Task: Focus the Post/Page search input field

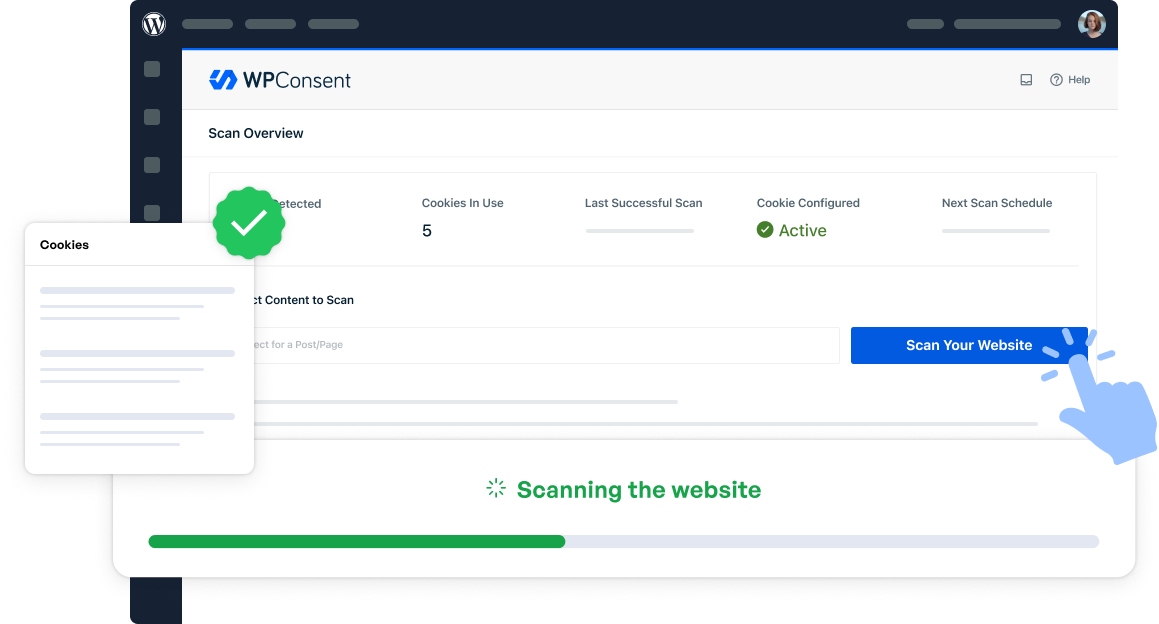Action: tap(546, 345)
